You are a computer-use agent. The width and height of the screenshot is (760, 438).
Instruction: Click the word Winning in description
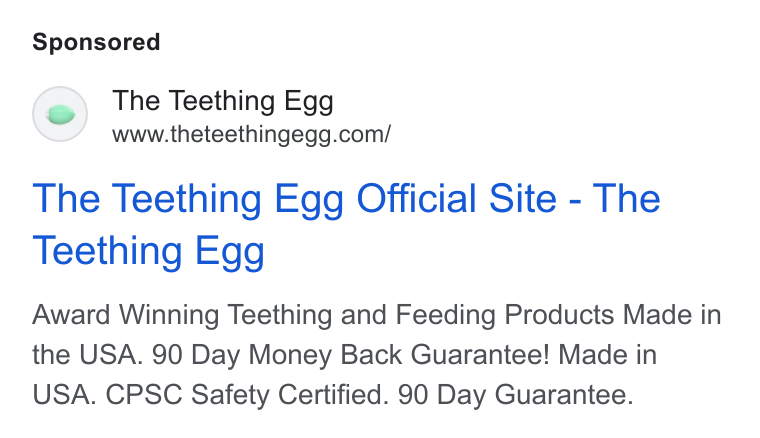coord(169,315)
